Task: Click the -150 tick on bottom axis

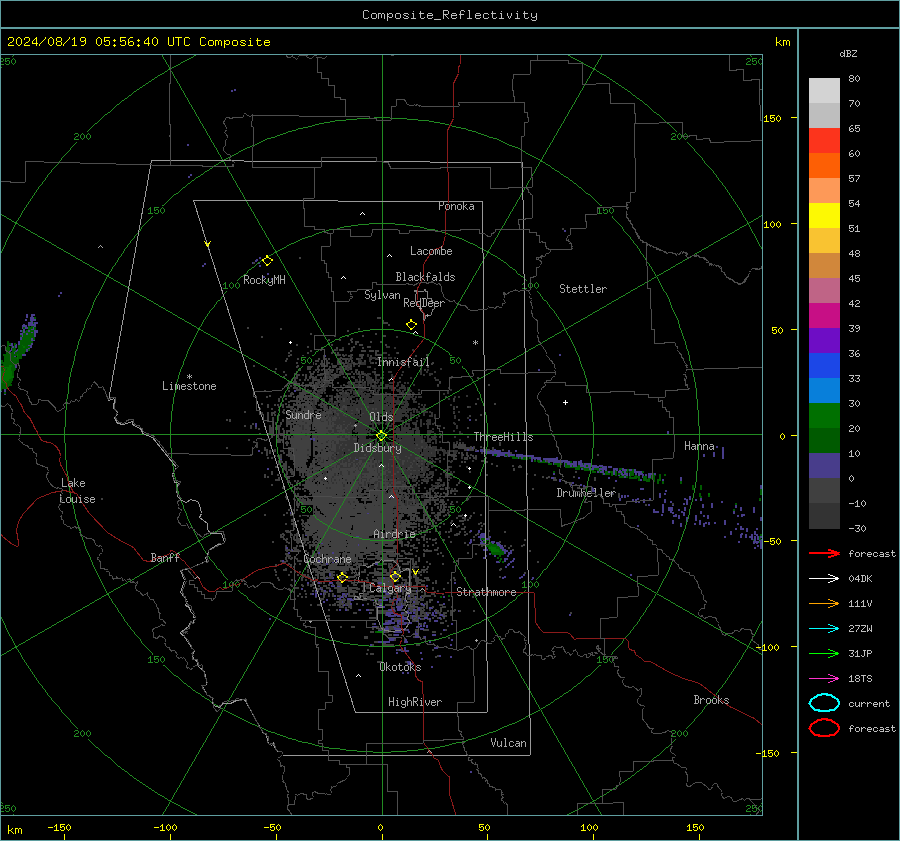Action: point(59,827)
